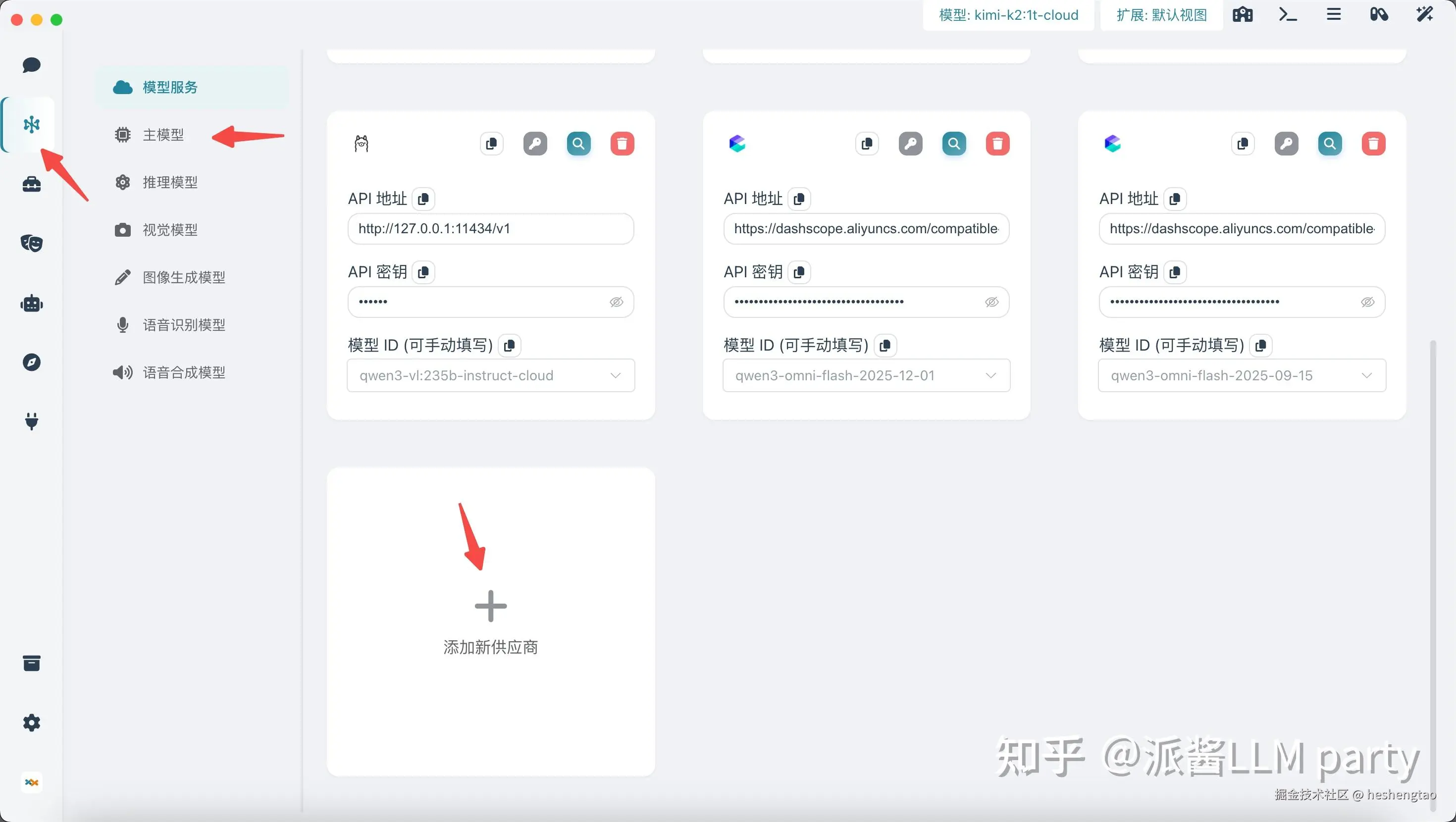The image size is (1456, 822).
Task: Reveal API key on middle dashscope card
Action: [991, 302]
